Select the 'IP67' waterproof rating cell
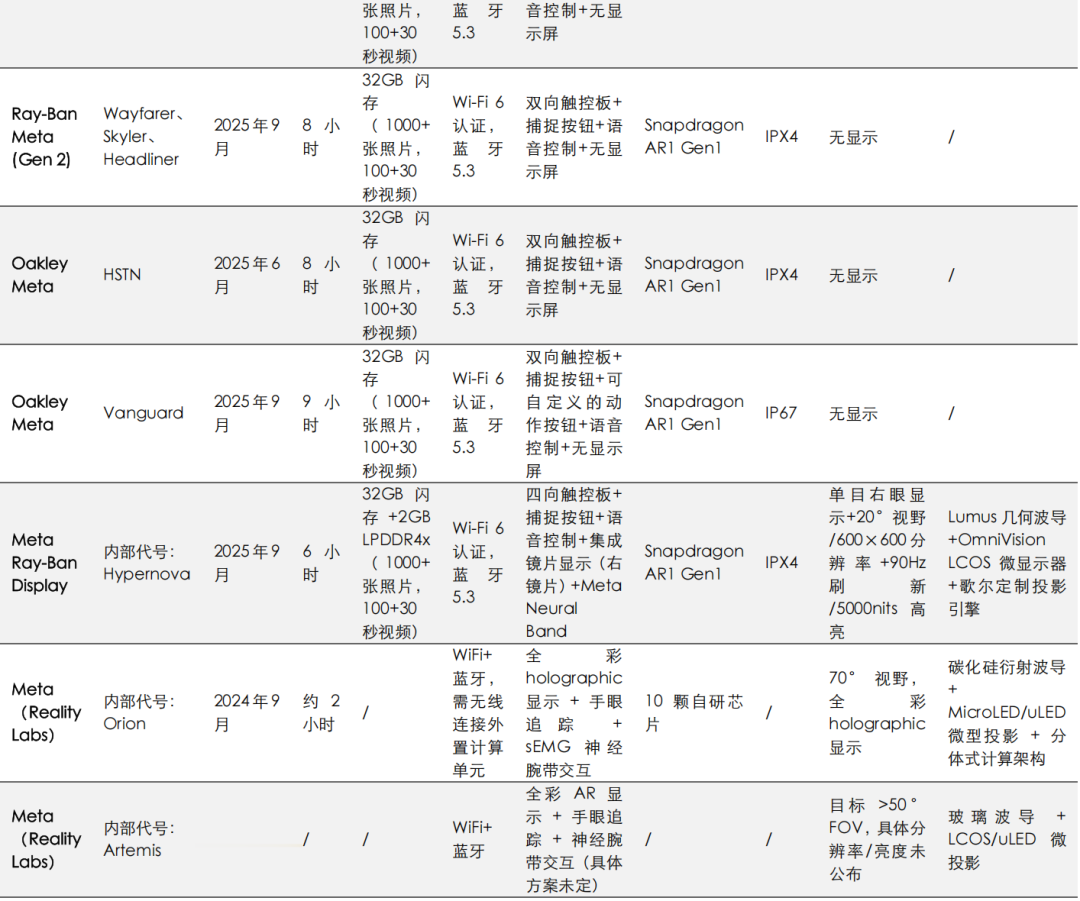Viewport: 1080px width, 901px height. tap(780, 413)
